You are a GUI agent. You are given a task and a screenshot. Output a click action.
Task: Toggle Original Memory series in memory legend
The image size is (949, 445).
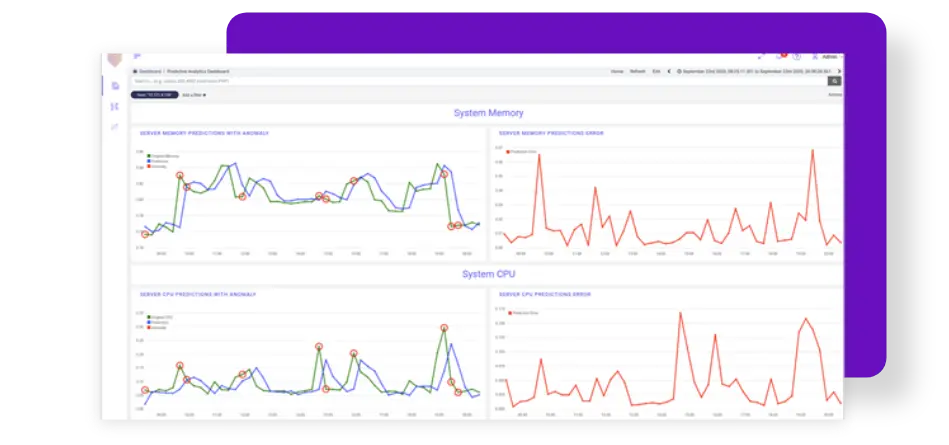point(163,156)
